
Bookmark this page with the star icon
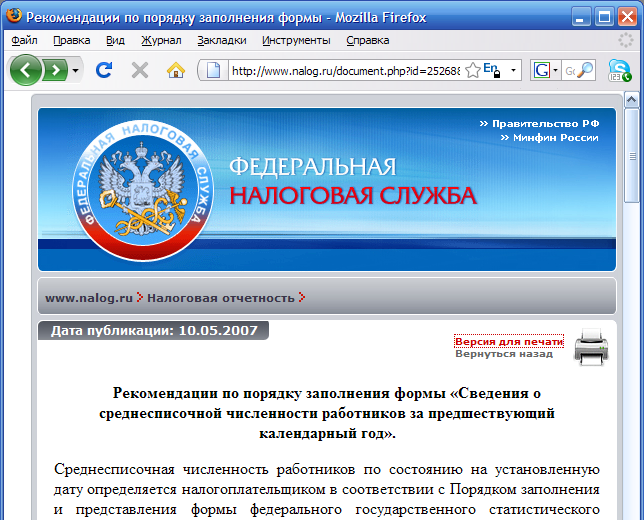[473, 71]
